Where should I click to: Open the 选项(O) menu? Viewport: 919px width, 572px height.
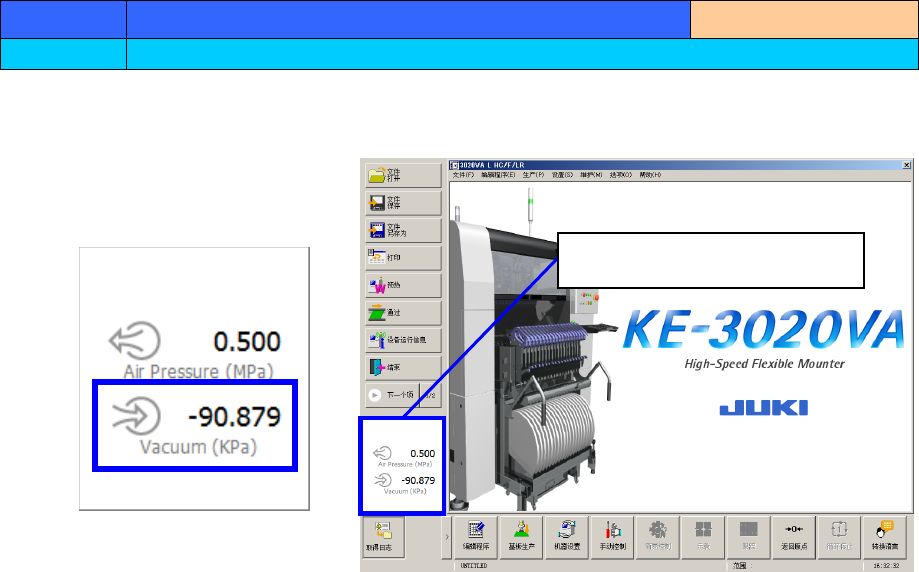(621, 175)
